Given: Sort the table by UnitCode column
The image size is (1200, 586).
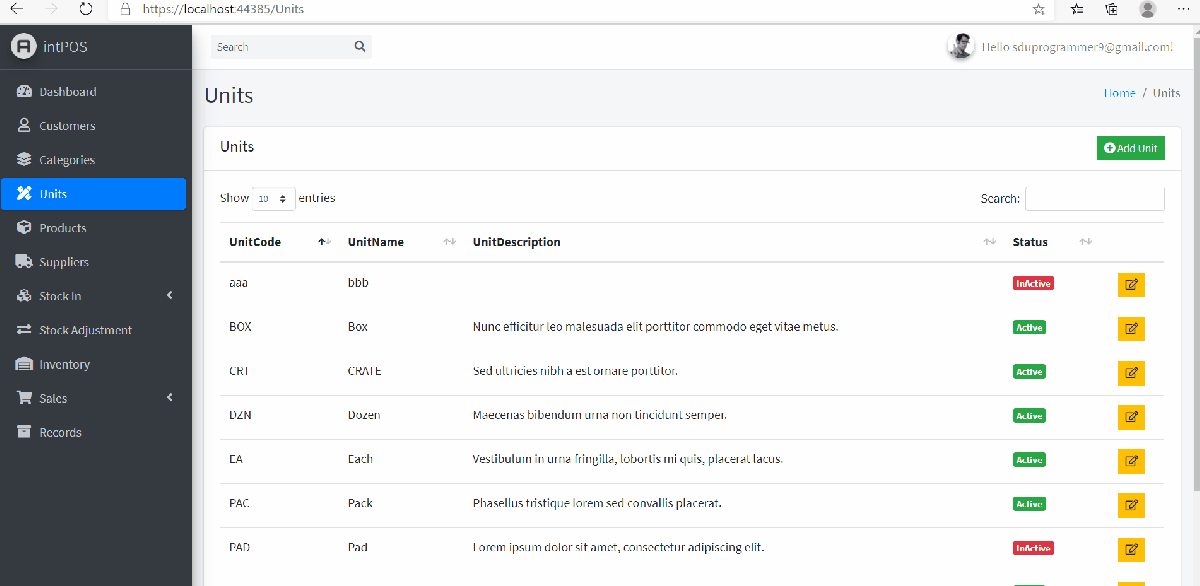Looking at the screenshot, I should tap(255, 242).
